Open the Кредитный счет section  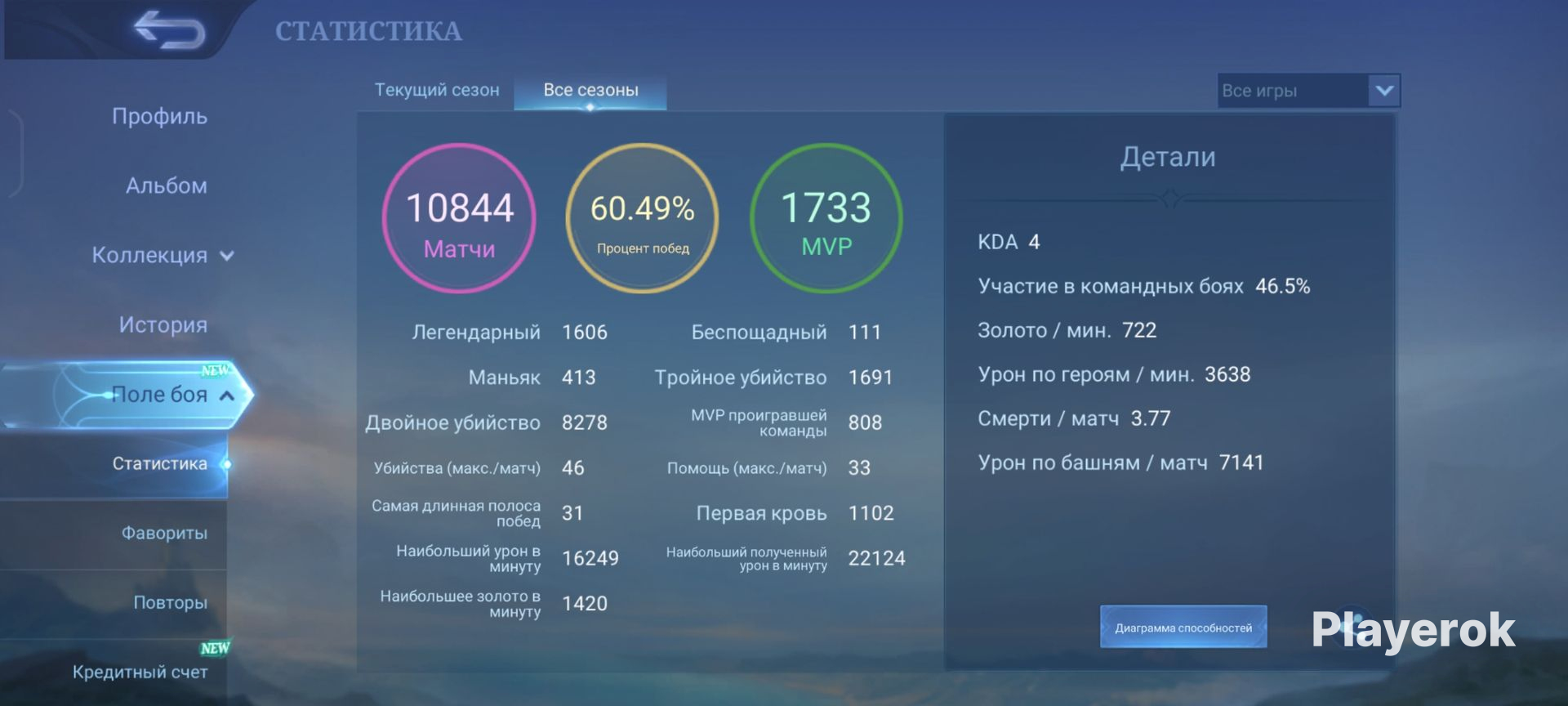pos(140,672)
